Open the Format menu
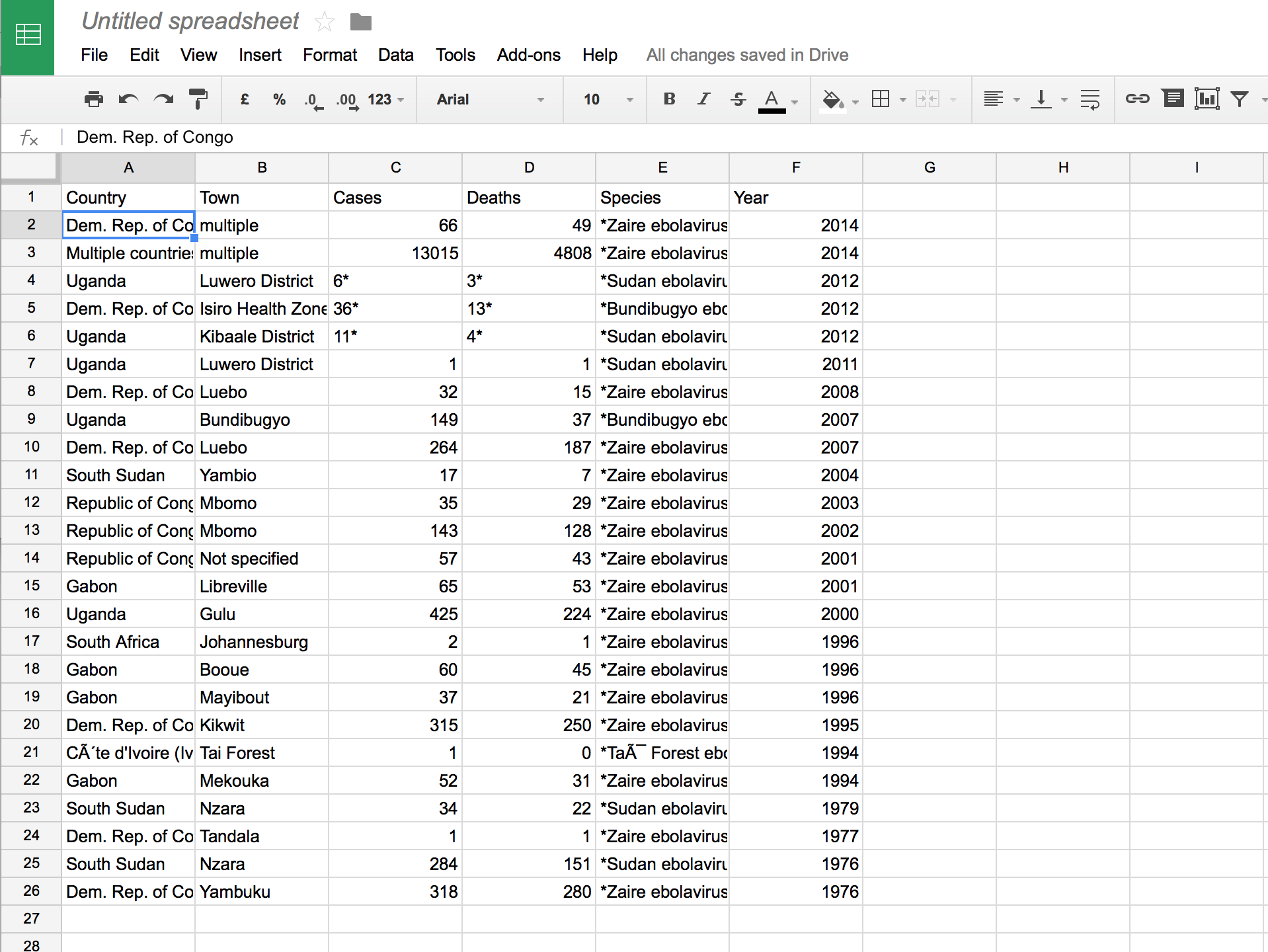Image resolution: width=1268 pixels, height=952 pixels. click(x=330, y=55)
